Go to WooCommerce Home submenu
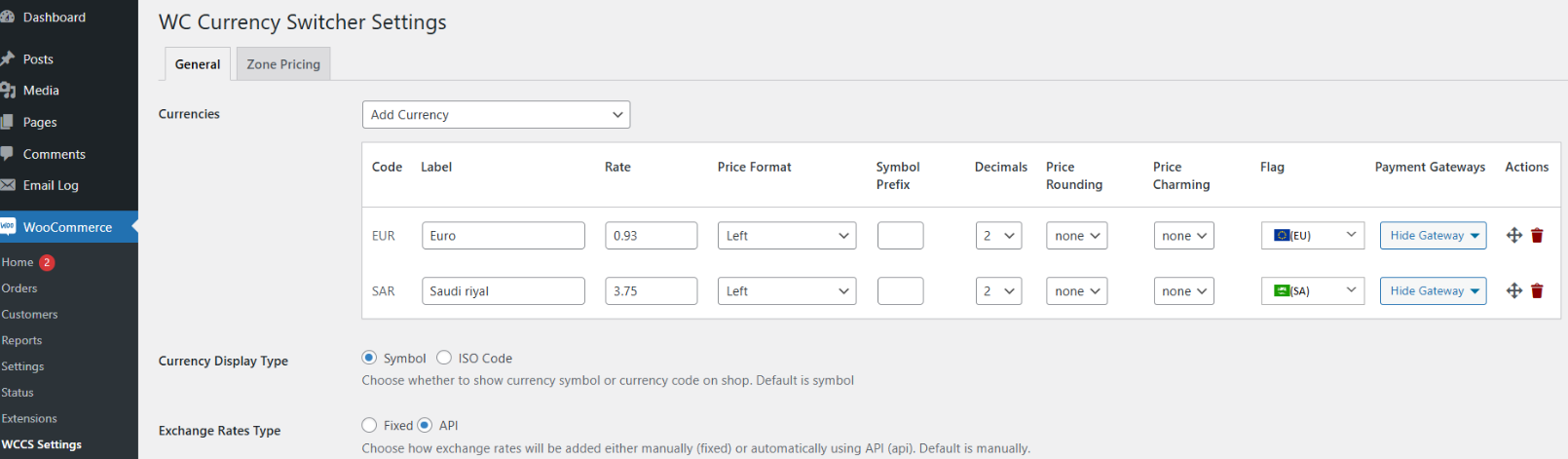 tap(18, 262)
